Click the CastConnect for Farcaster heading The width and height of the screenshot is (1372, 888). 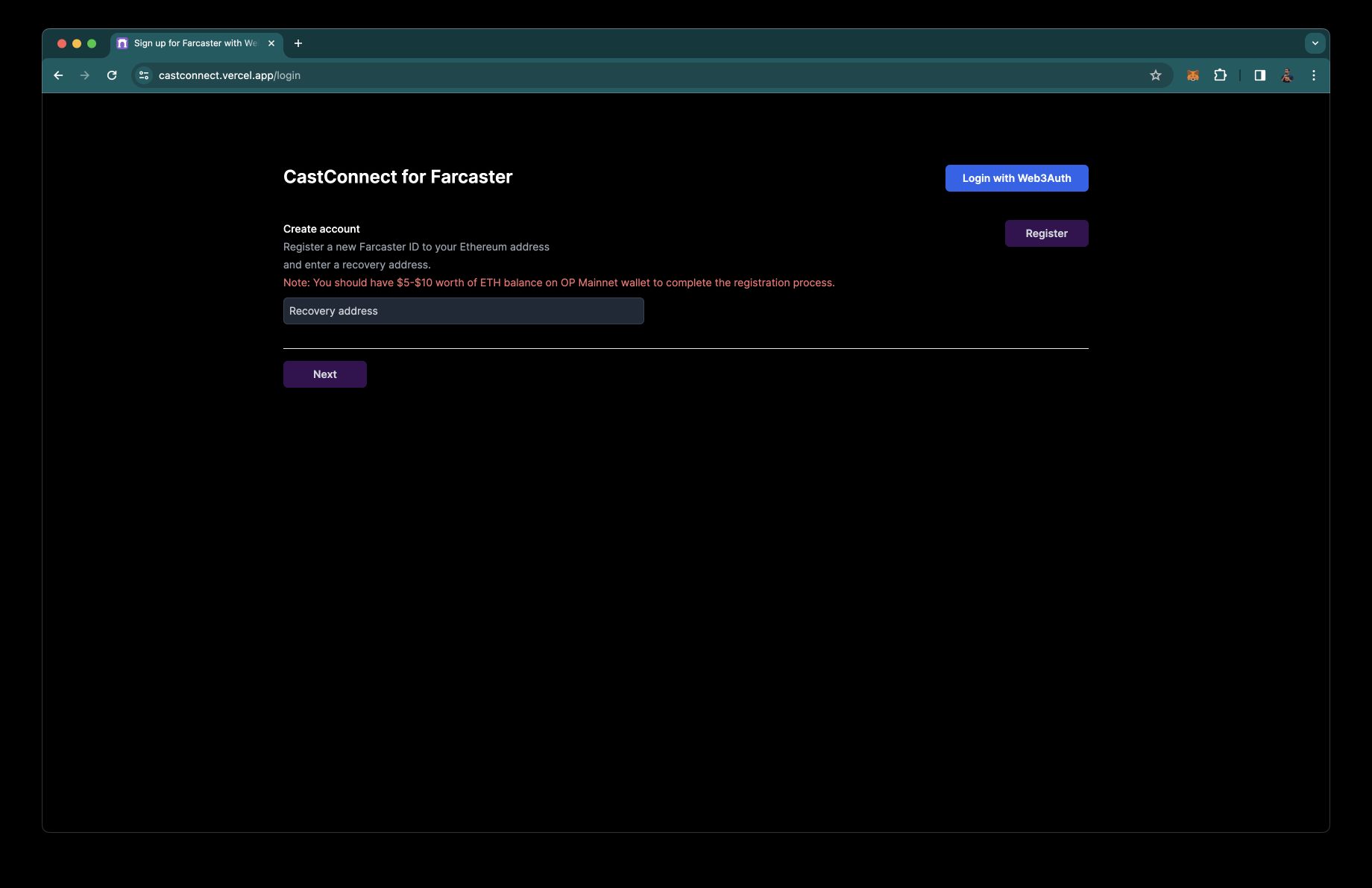398,177
